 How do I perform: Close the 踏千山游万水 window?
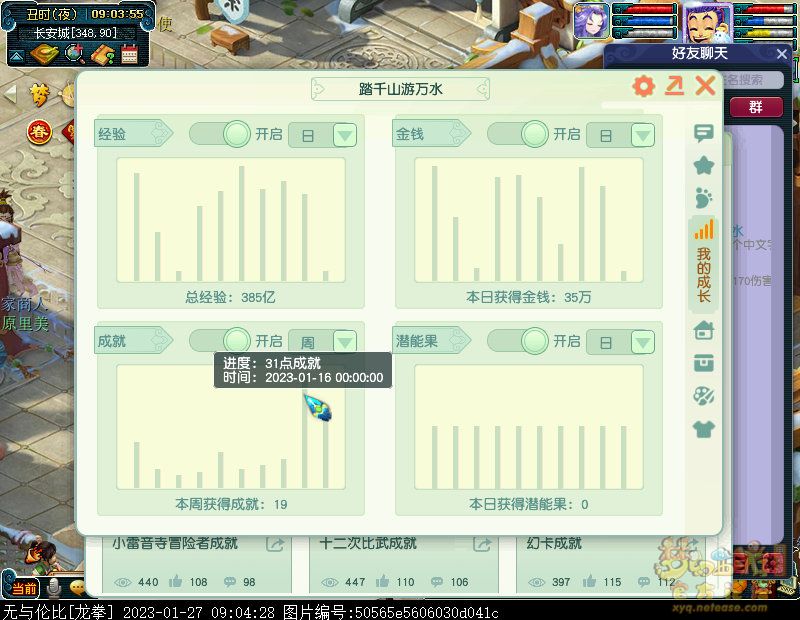[705, 86]
